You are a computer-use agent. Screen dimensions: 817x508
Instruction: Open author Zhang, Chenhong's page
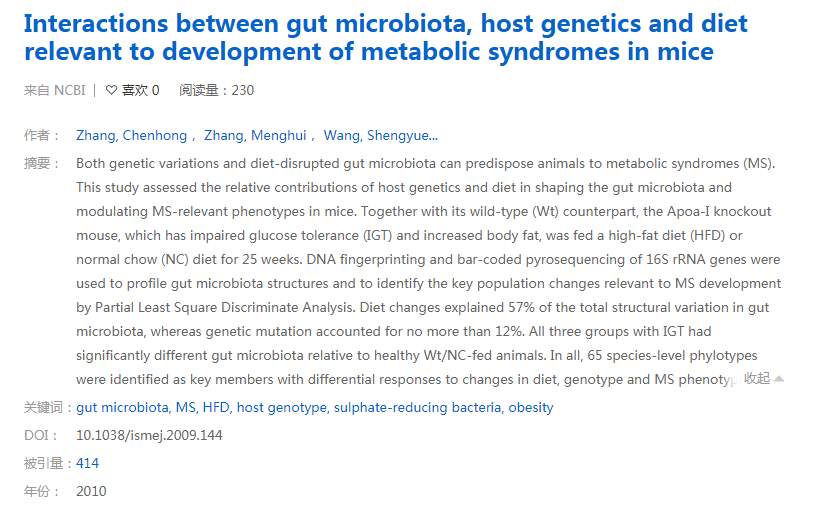131,136
